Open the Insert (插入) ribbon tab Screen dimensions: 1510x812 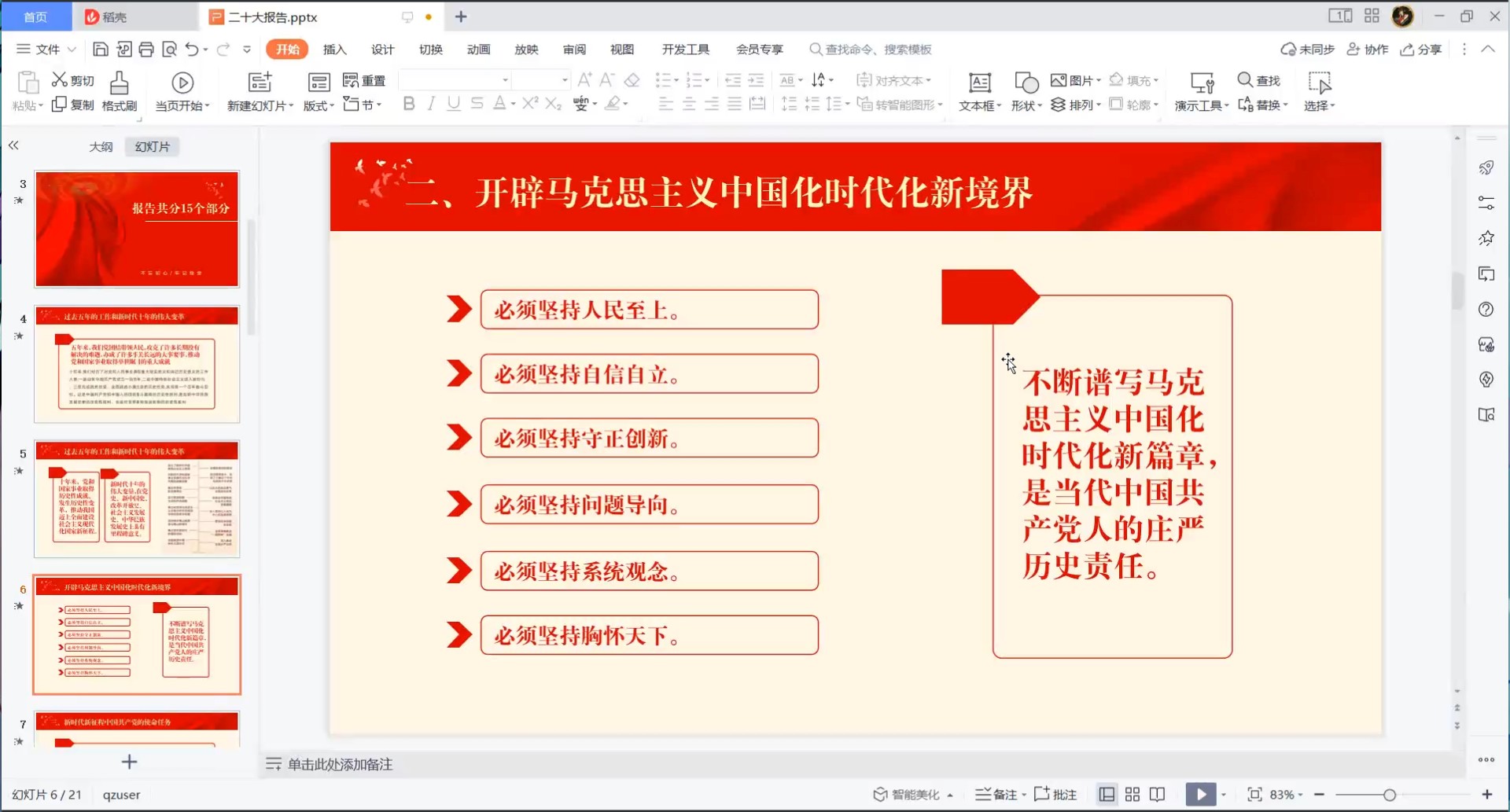(334, 50)
